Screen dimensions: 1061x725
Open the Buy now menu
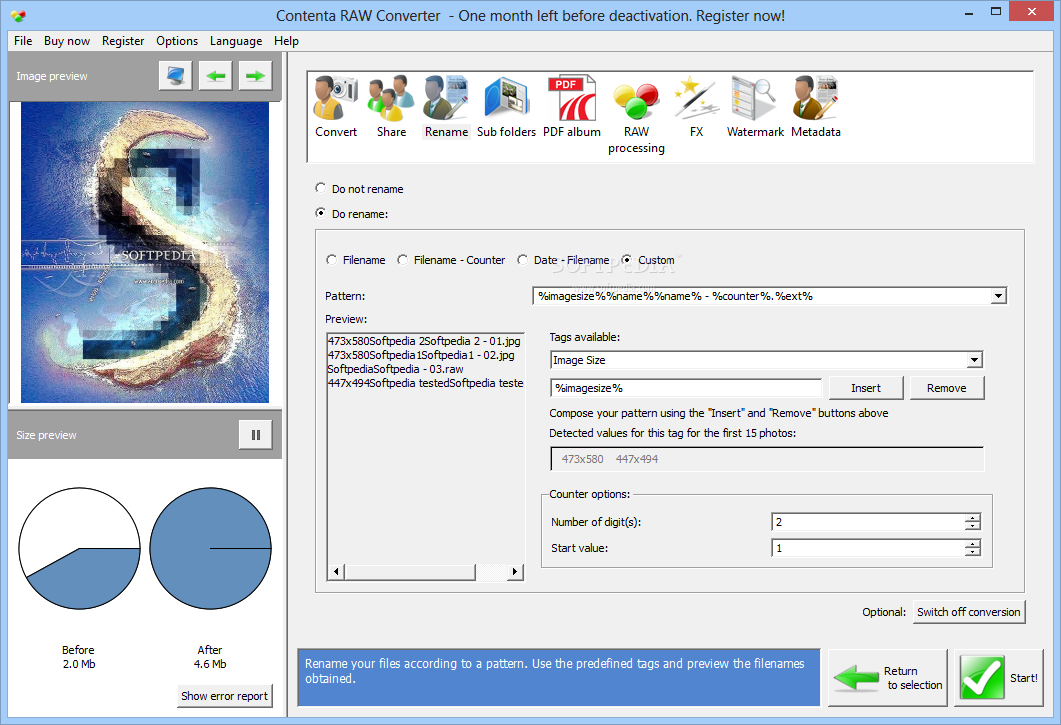(67, 41)
